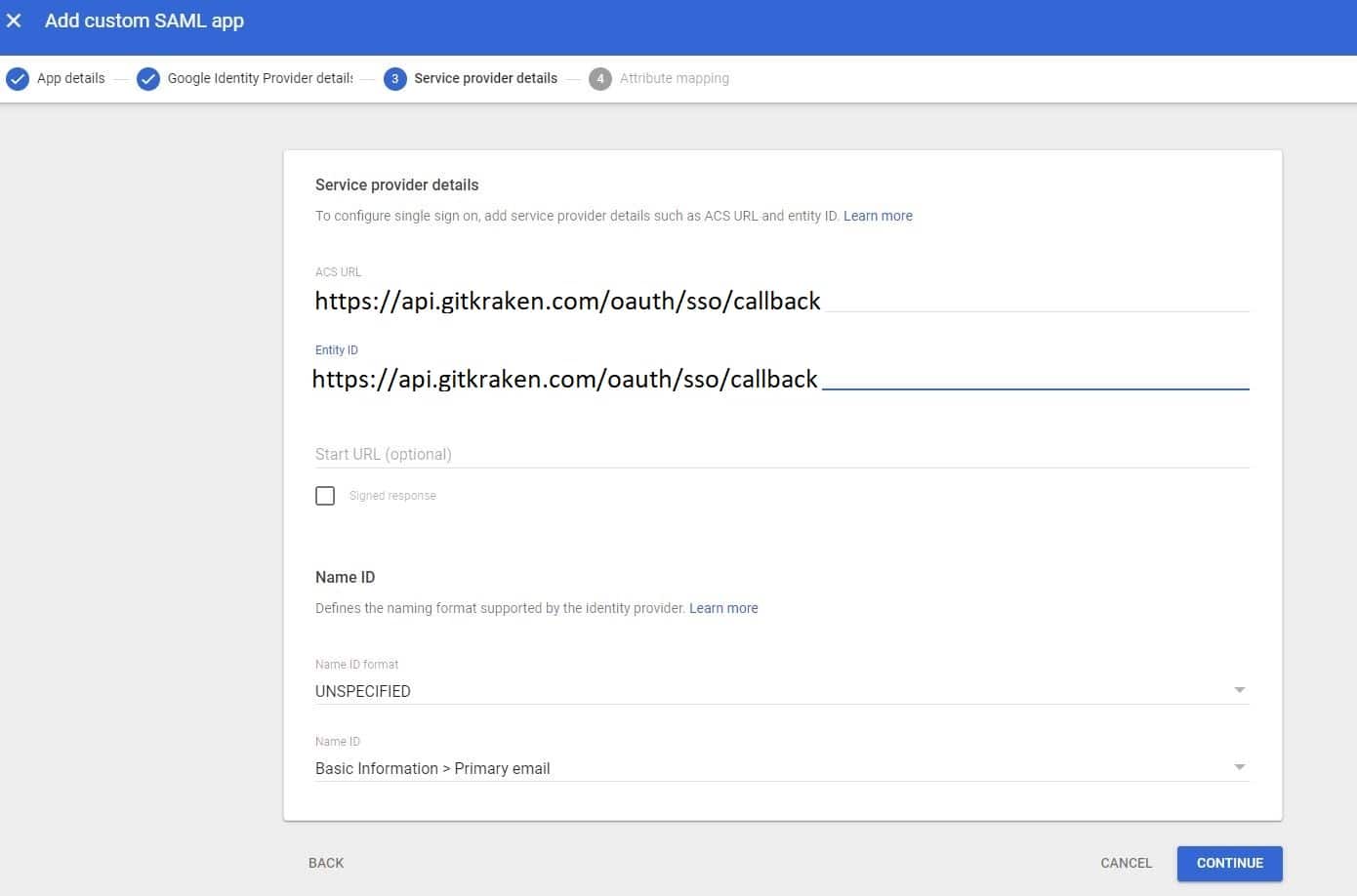Close the Add custom SAML app dialog
Screen dimensions: 1357x896
click(x=14, y=20)
